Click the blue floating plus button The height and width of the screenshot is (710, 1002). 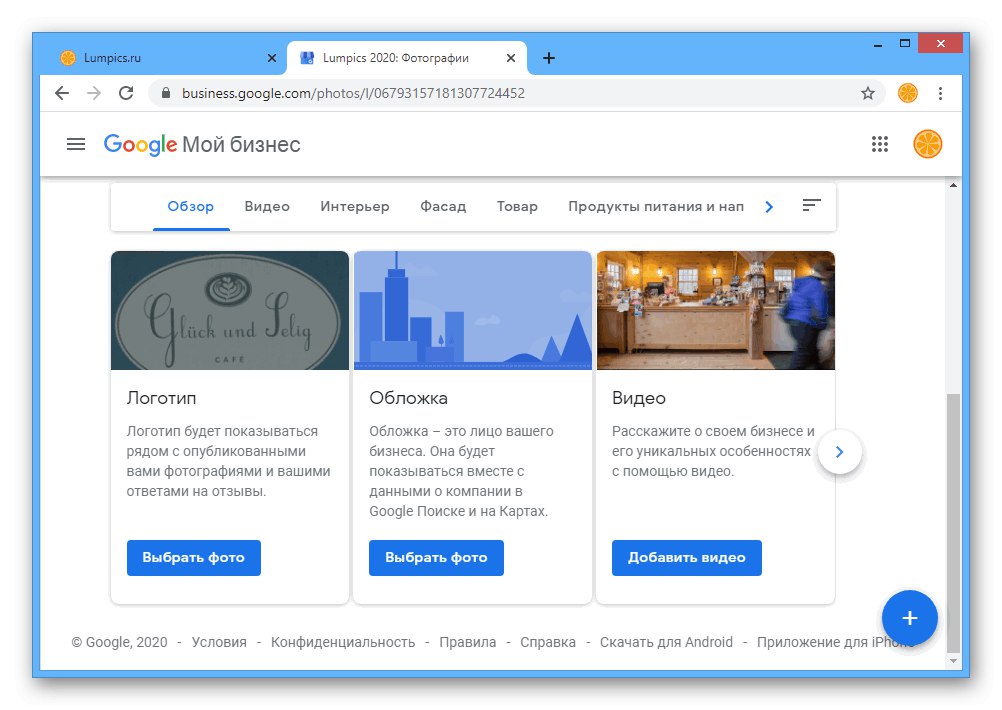coord(909,618)
